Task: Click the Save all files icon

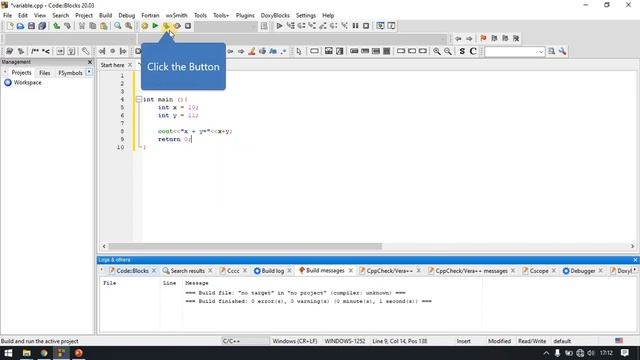Action: (42, 26)
